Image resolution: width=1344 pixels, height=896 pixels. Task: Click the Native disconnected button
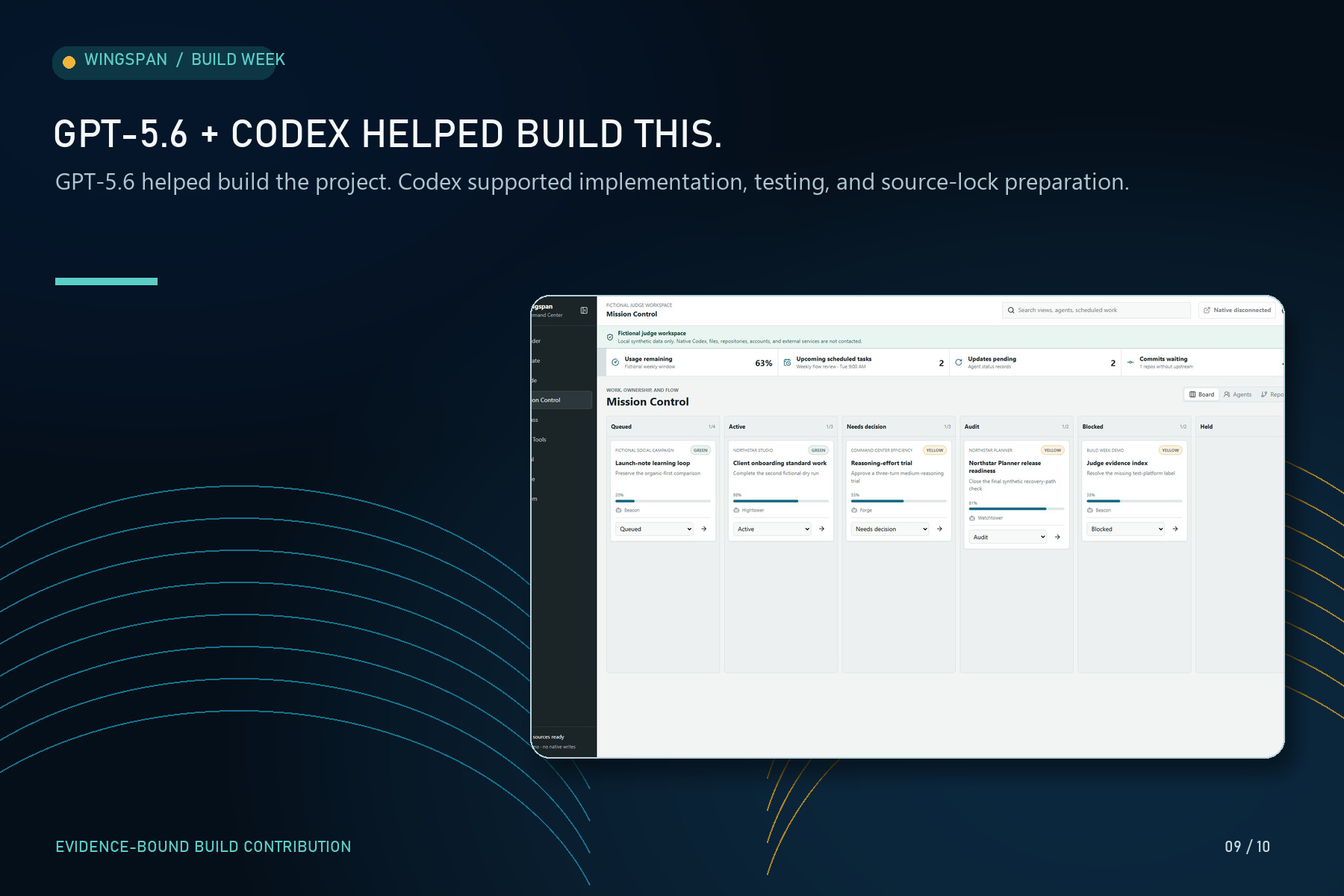pos(1237,311)
